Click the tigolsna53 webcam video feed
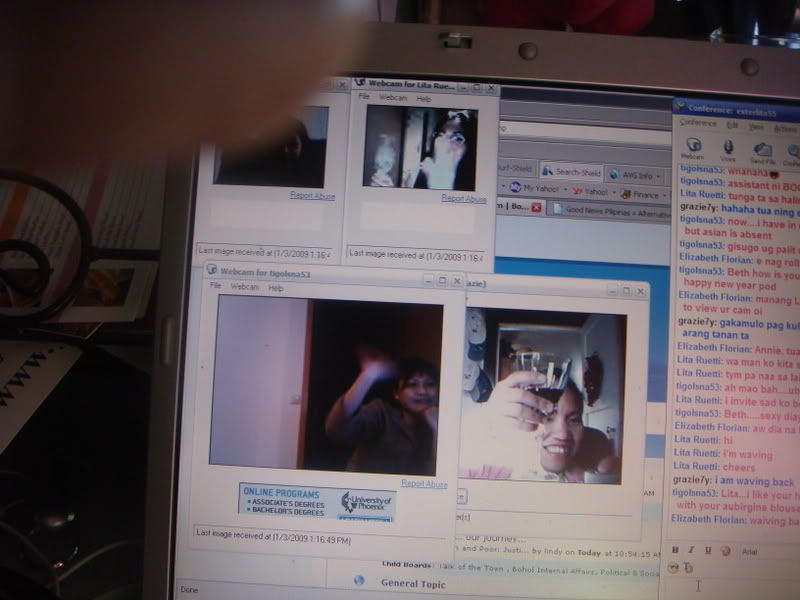Screen dimensions: 800x600 (326, 385)
